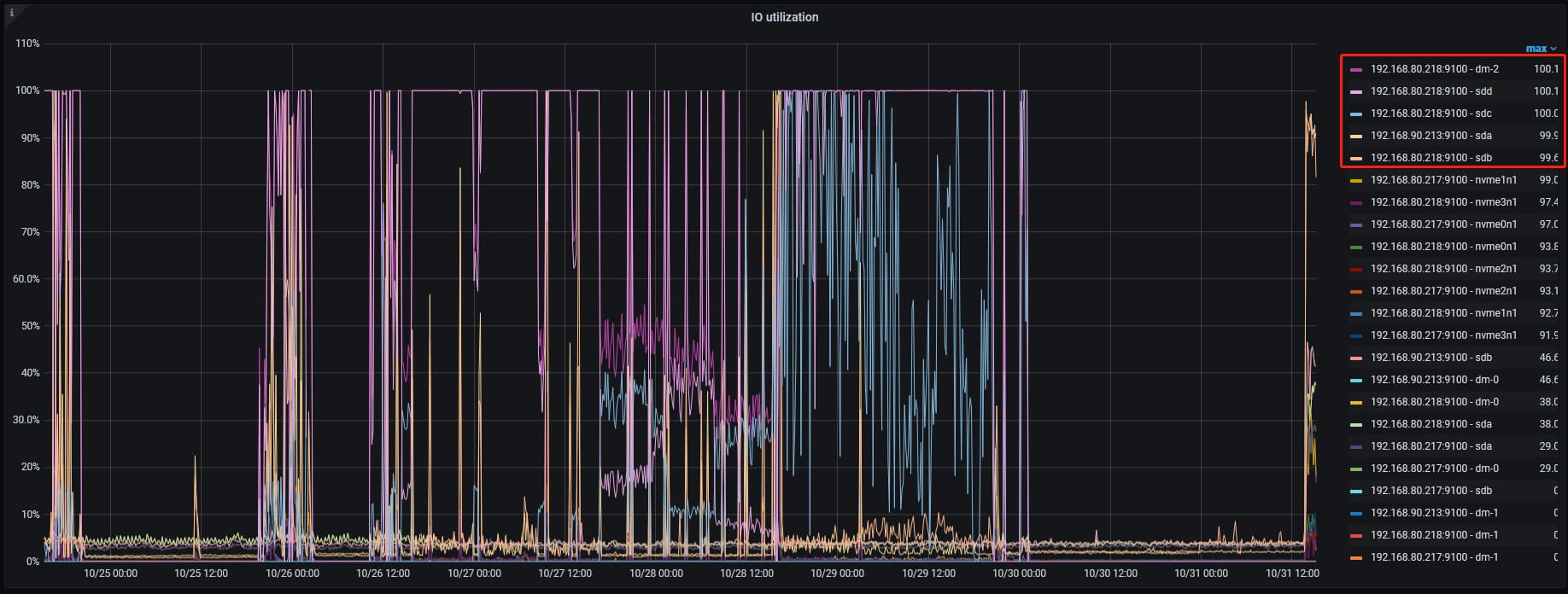Change color swatch of 192.168.80.217 nvme0n1 series
1568x594 pixels.
click(x=1356, y=224)
